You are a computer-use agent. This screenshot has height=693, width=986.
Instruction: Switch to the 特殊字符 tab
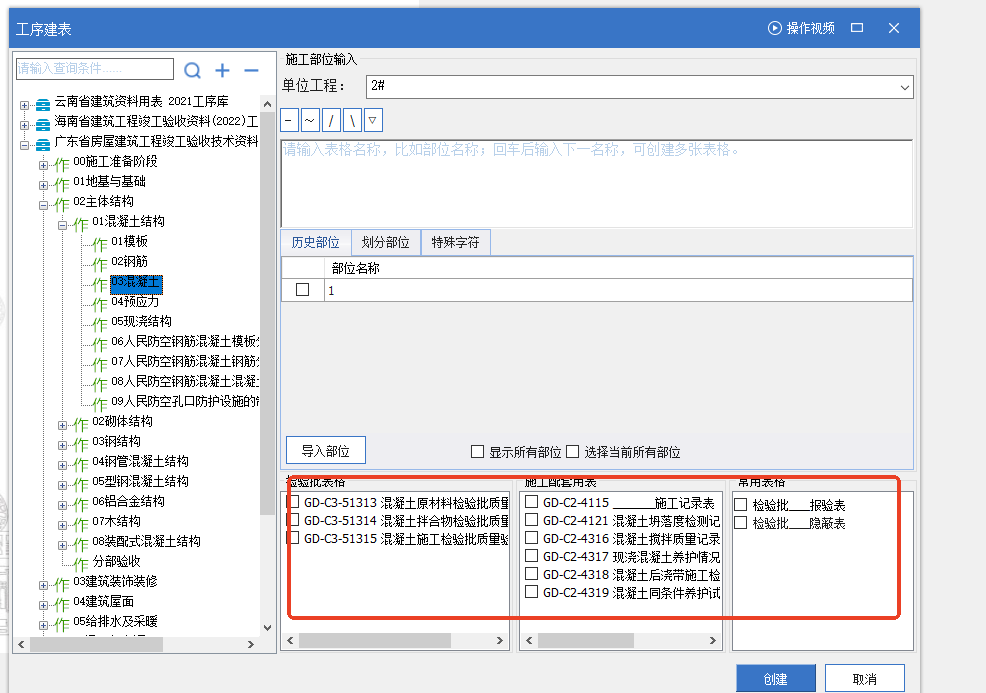[455, 243]
